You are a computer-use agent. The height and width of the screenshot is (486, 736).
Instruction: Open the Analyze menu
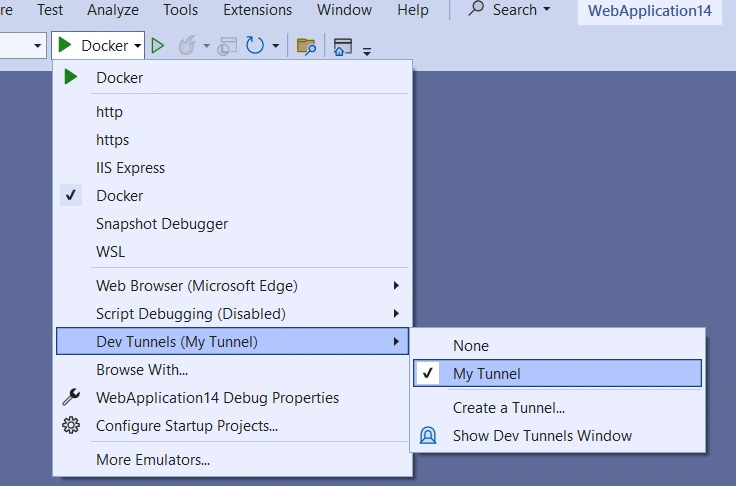(x=113, y=10)
